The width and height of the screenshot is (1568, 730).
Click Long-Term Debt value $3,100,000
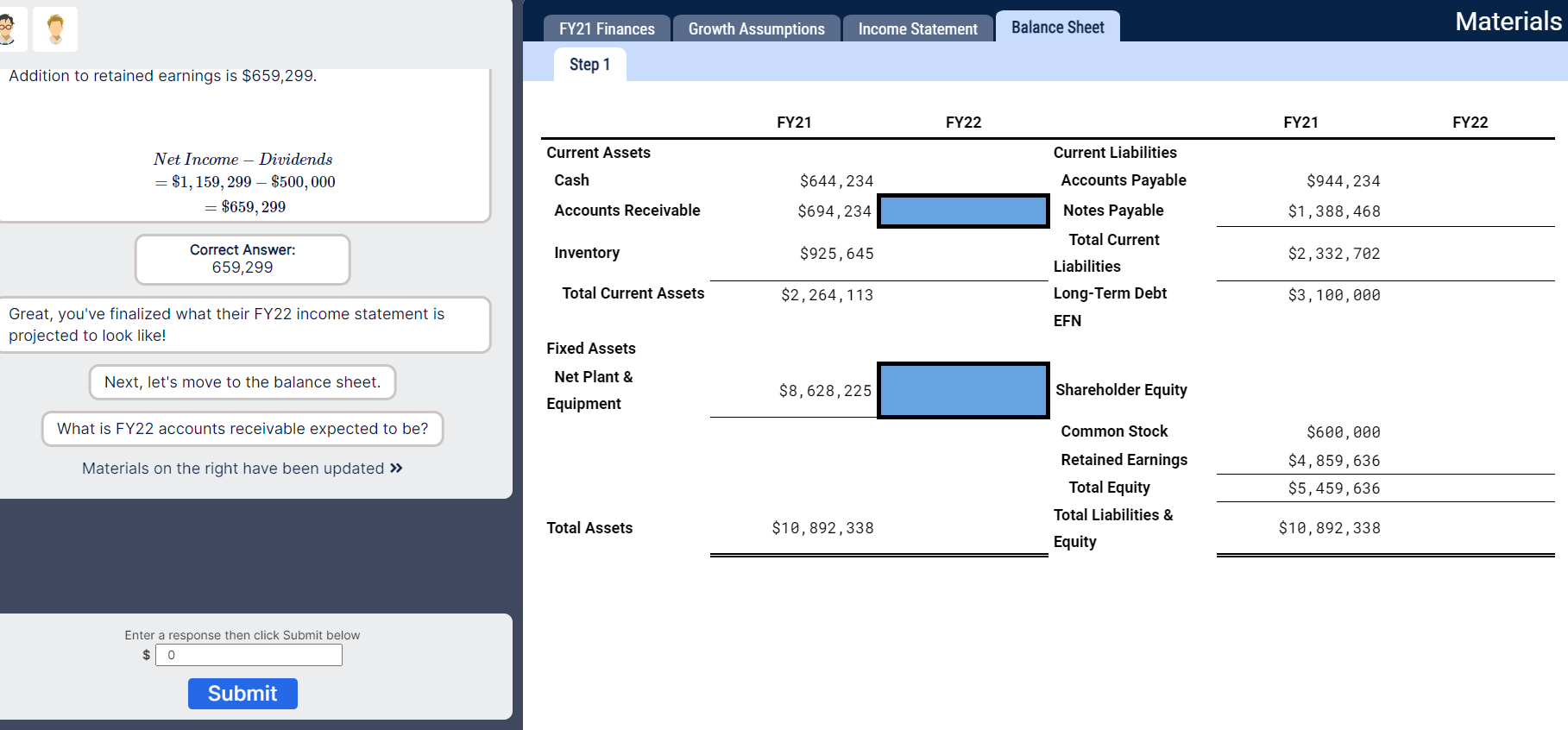(x=1334, y=295)
